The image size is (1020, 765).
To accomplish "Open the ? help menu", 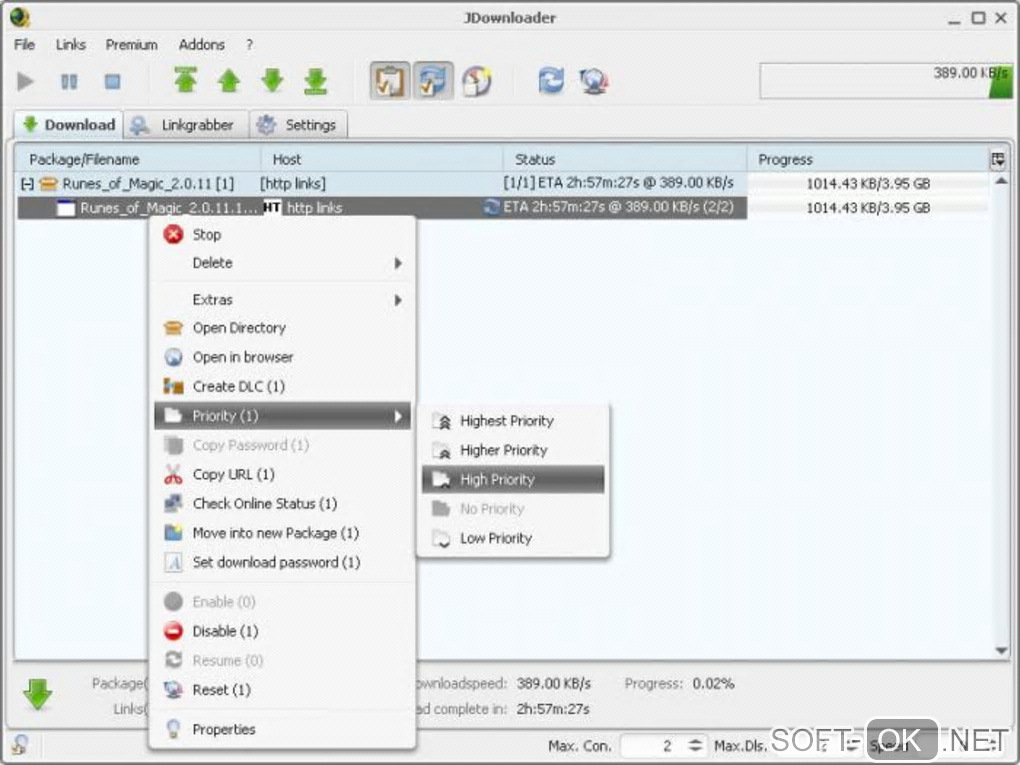I will pyautogui.click(x=249, y=44).
